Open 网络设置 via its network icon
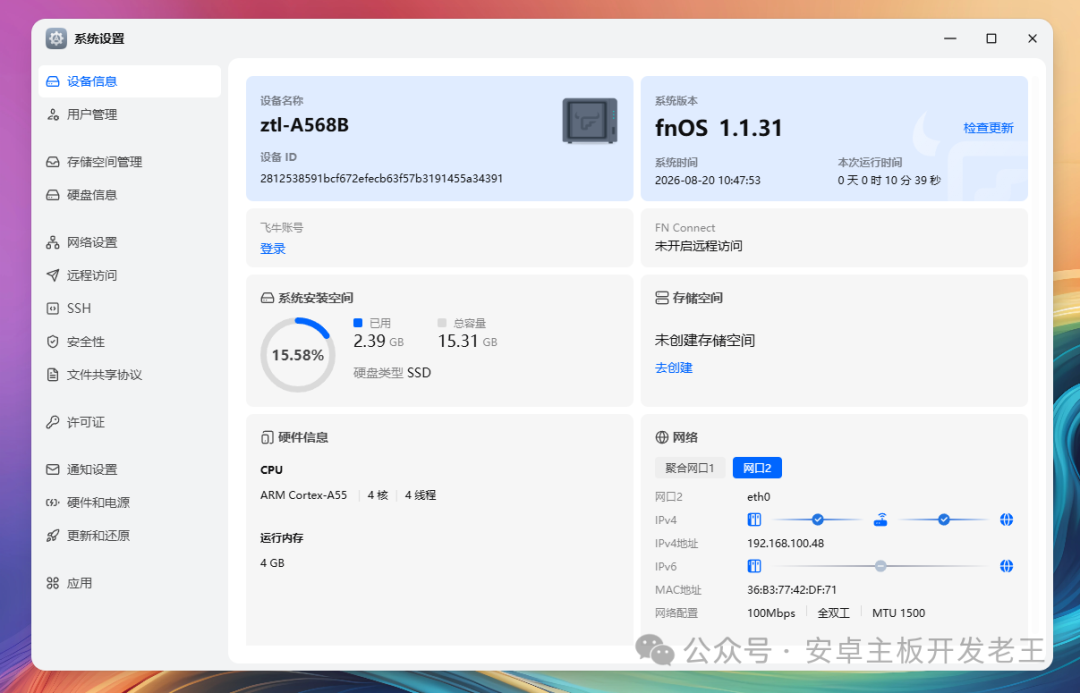This screenshot has width=1080, height=693. click(53, 242)
